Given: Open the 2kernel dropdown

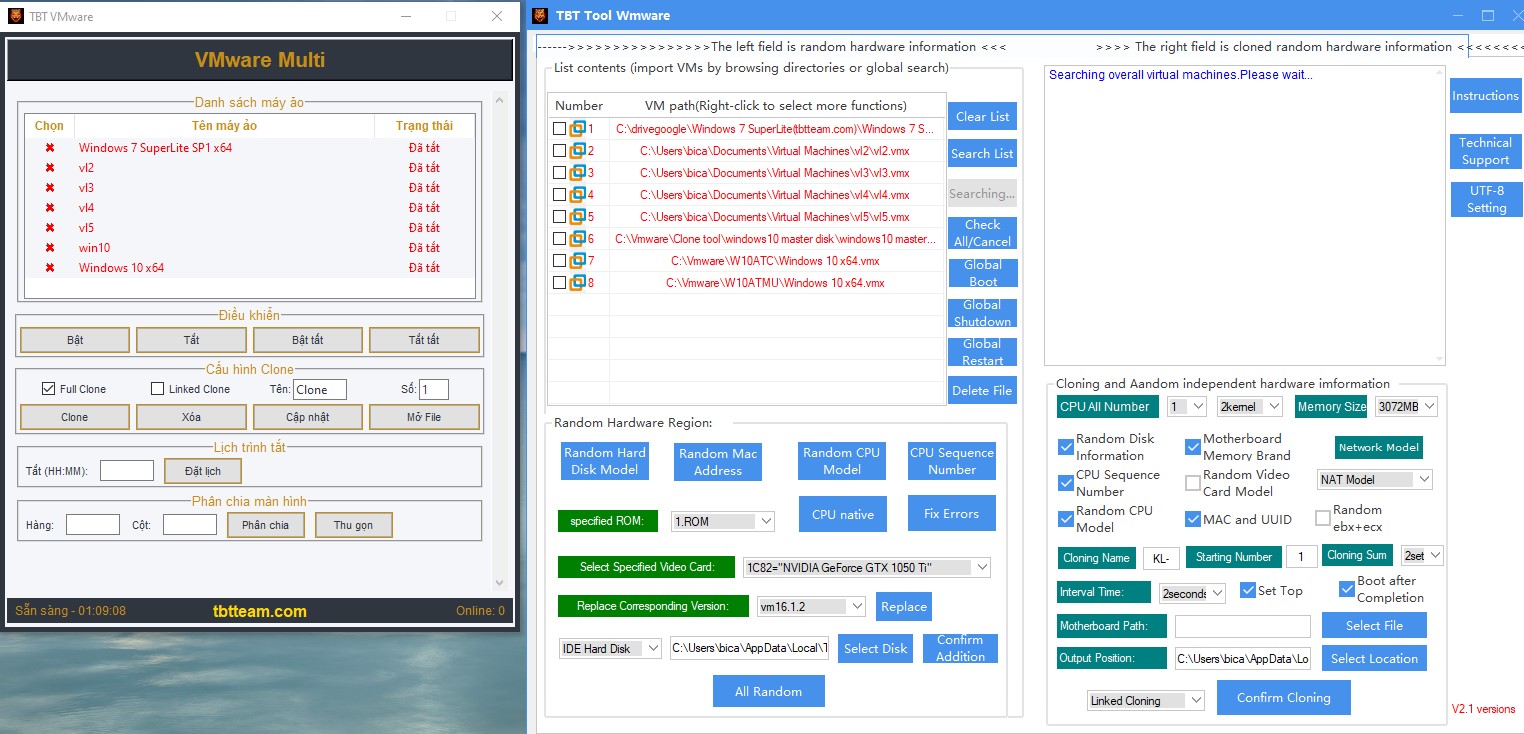Looking at the screenshot, I should (1250, 406).
